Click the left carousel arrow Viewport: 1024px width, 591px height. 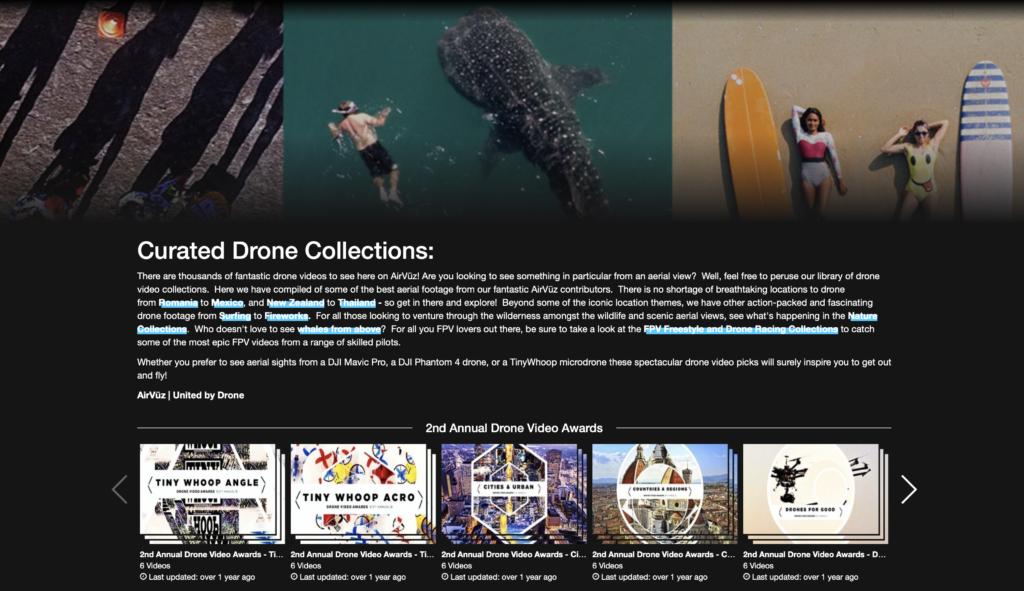pyautogui.click(x=120, y=489)
